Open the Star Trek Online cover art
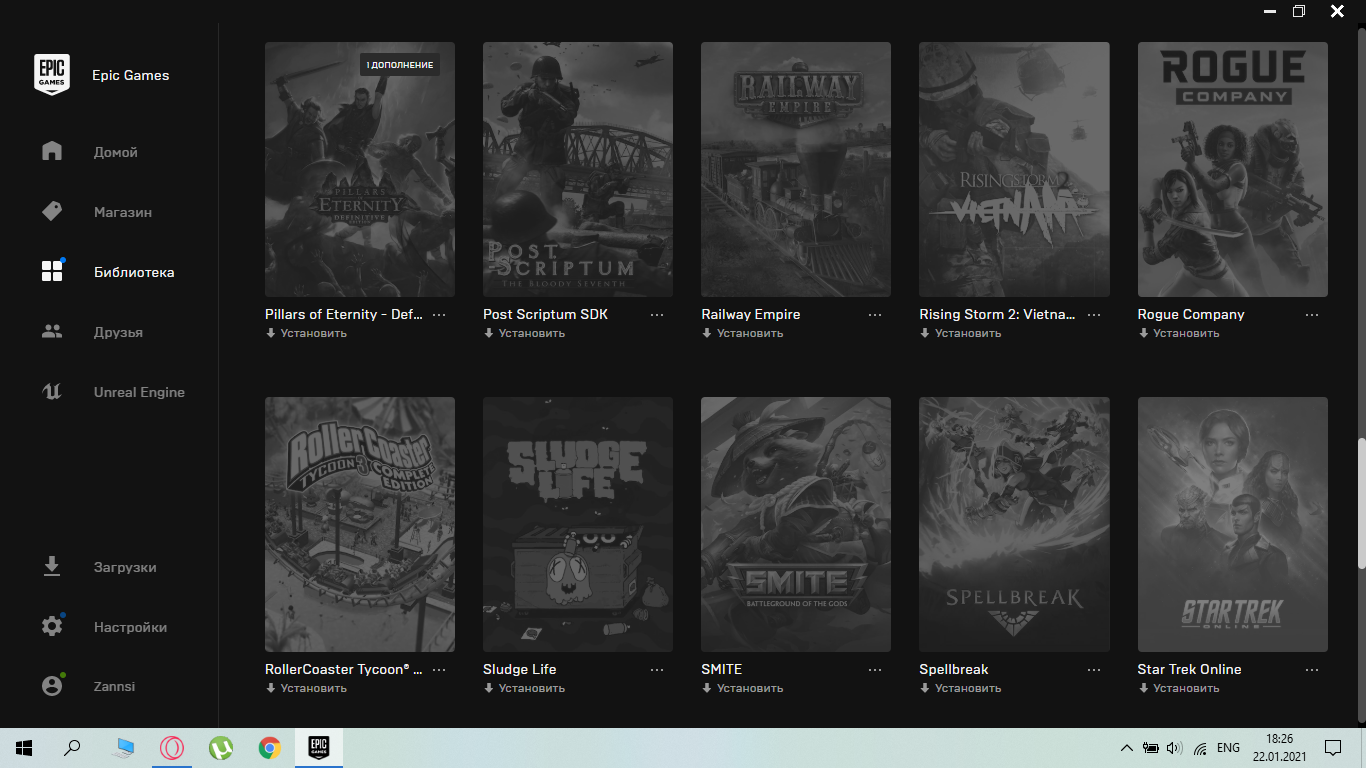 (1233, 524)
